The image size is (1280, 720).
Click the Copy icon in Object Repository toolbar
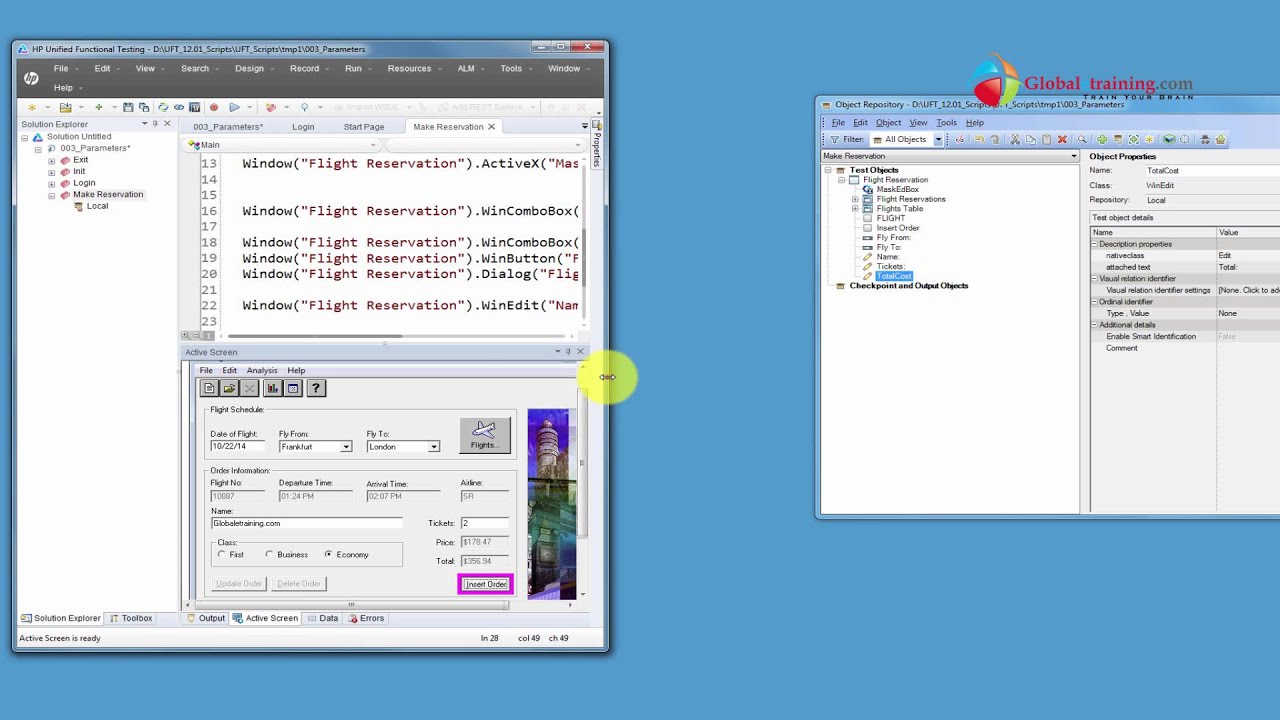tap(1031, 139)
